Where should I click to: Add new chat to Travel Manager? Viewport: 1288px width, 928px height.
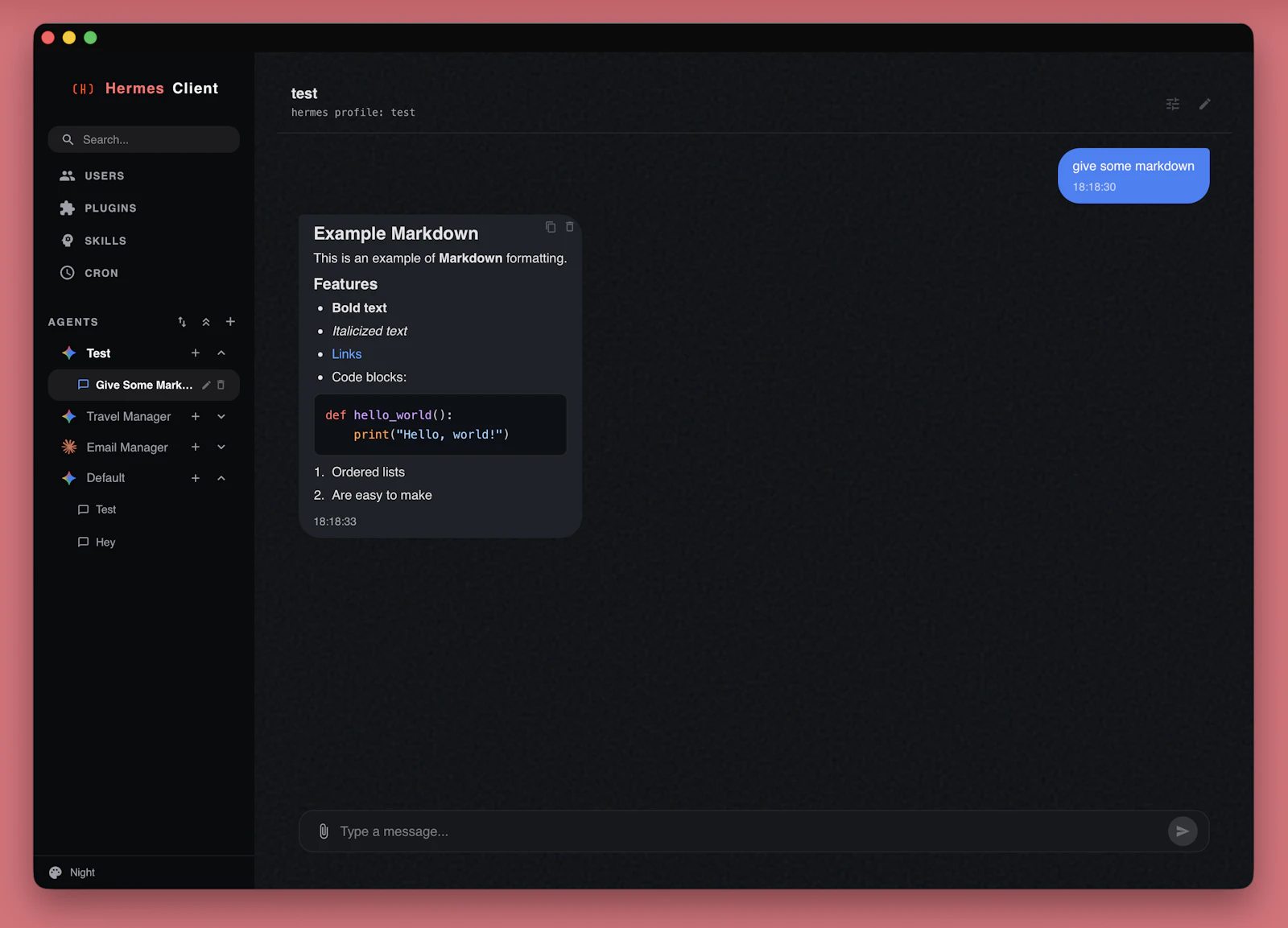pos(196,416)
